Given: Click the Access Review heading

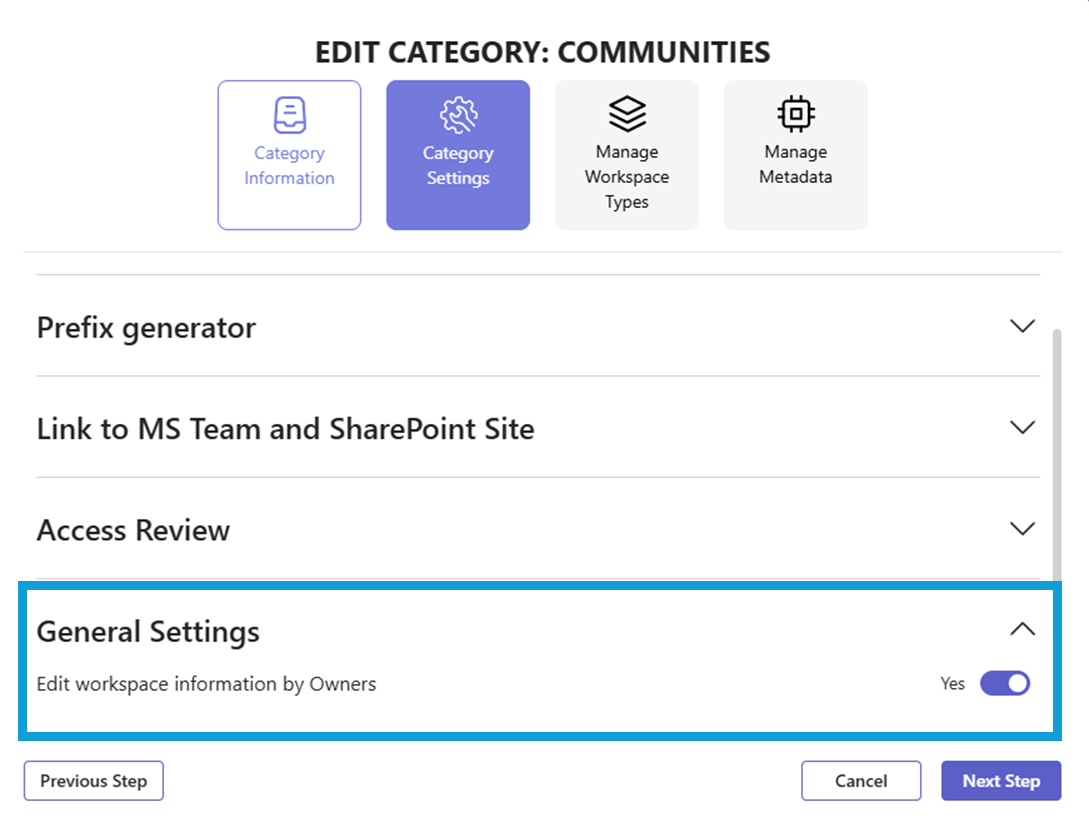Looking at the screenshot, I should [133, 531].
